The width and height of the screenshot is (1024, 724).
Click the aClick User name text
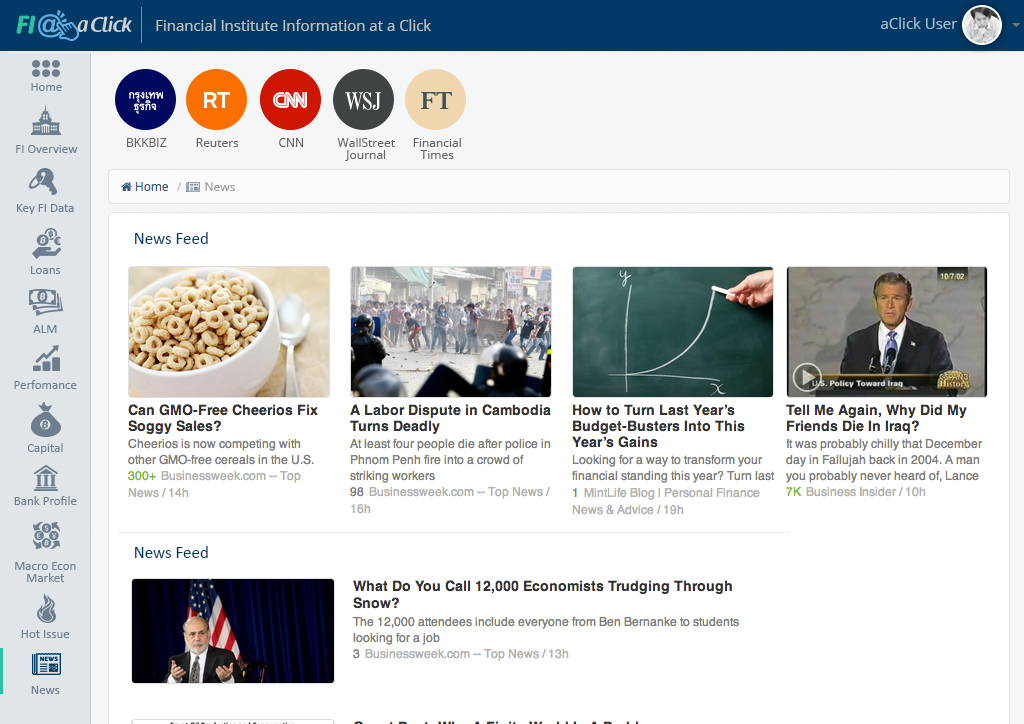(918, 24)
